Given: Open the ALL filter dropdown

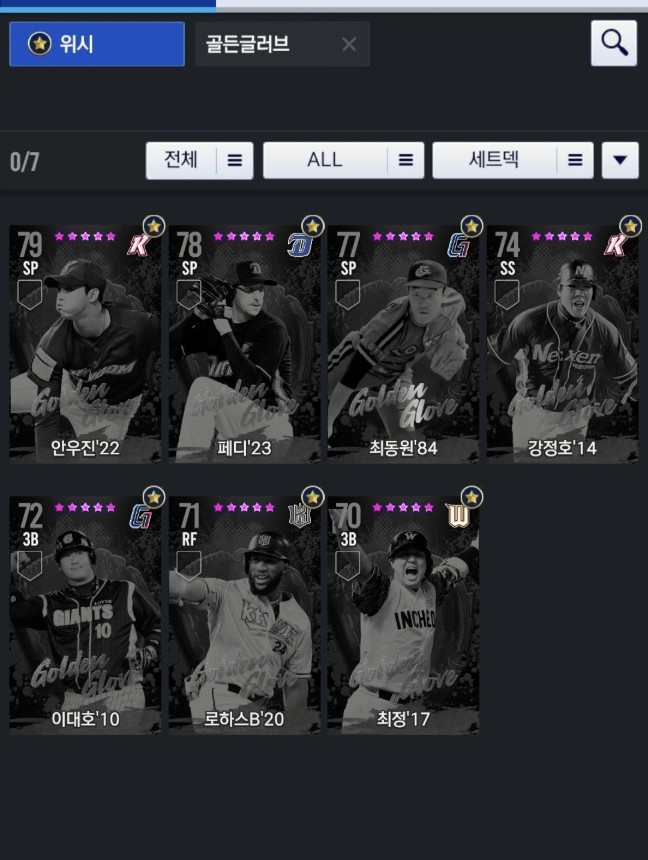Looking at the screenshot, I should click(343, 160).
